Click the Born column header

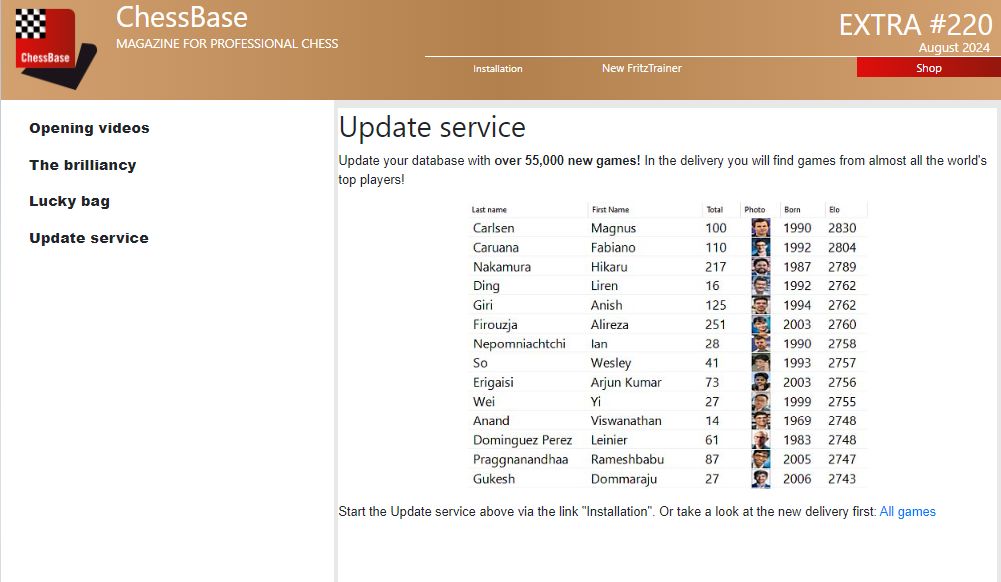(792, 209)
